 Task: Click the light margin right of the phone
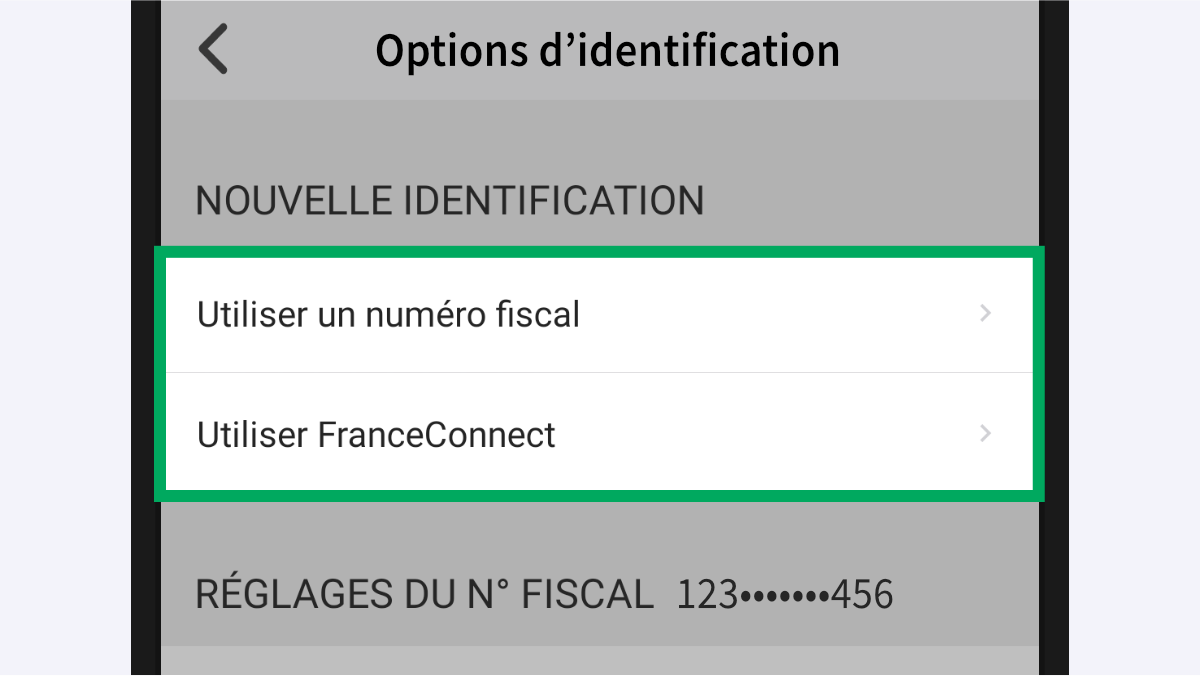click(1134, 338)
